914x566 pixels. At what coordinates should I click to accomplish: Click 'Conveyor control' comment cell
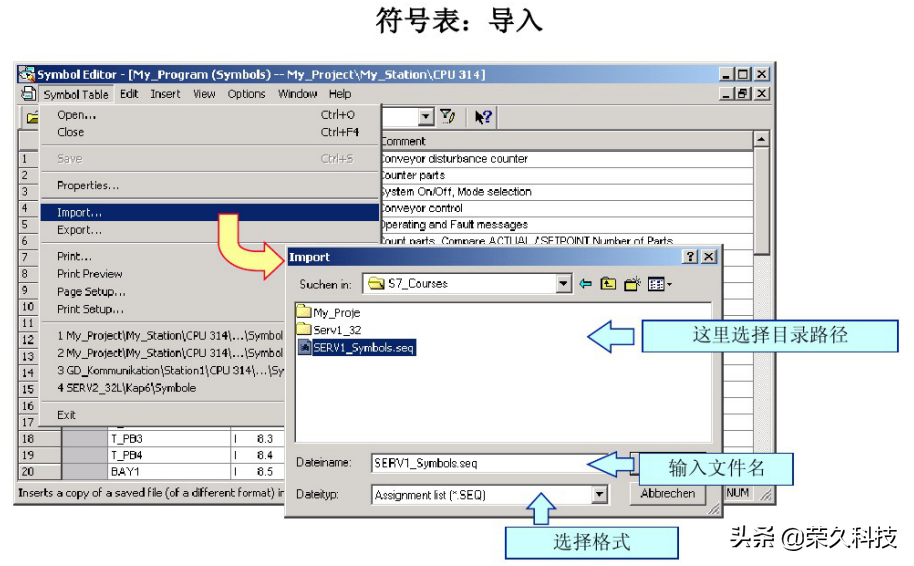565,208
